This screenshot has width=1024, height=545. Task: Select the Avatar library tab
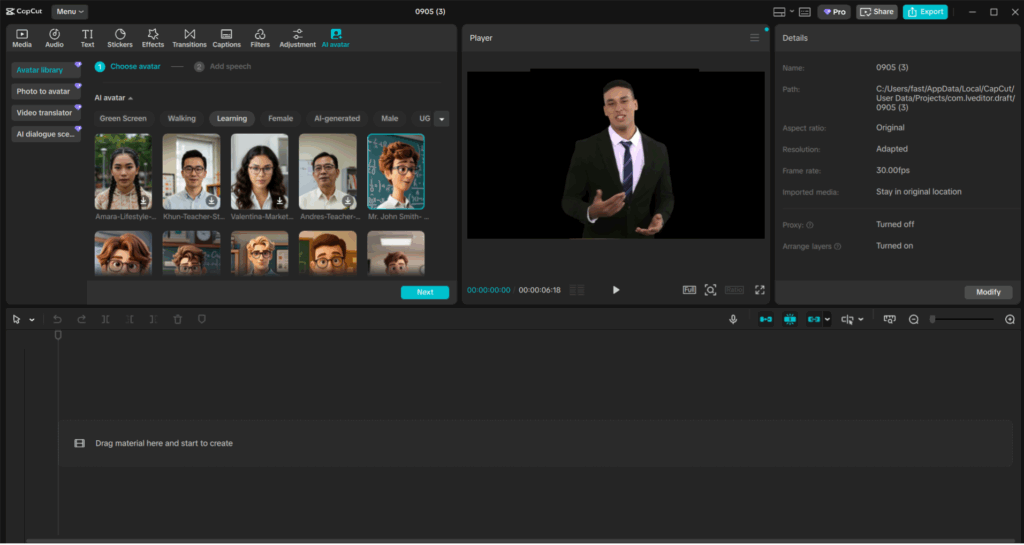[x=46, y=70]
